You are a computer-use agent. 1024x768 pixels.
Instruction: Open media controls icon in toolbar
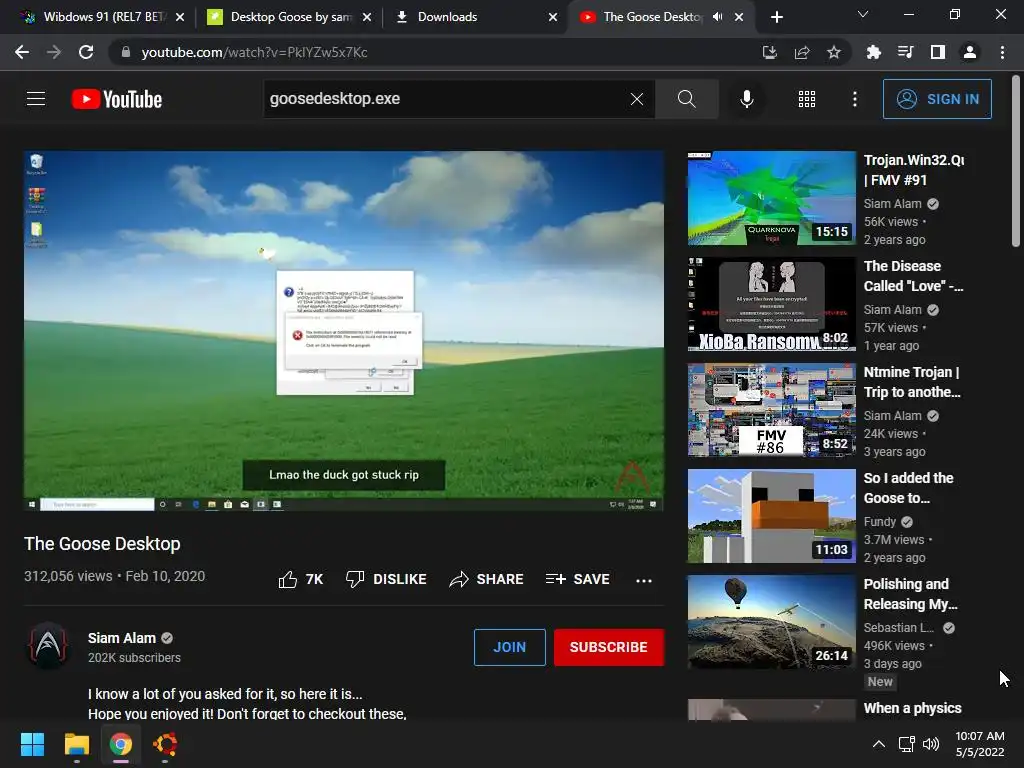906,52
